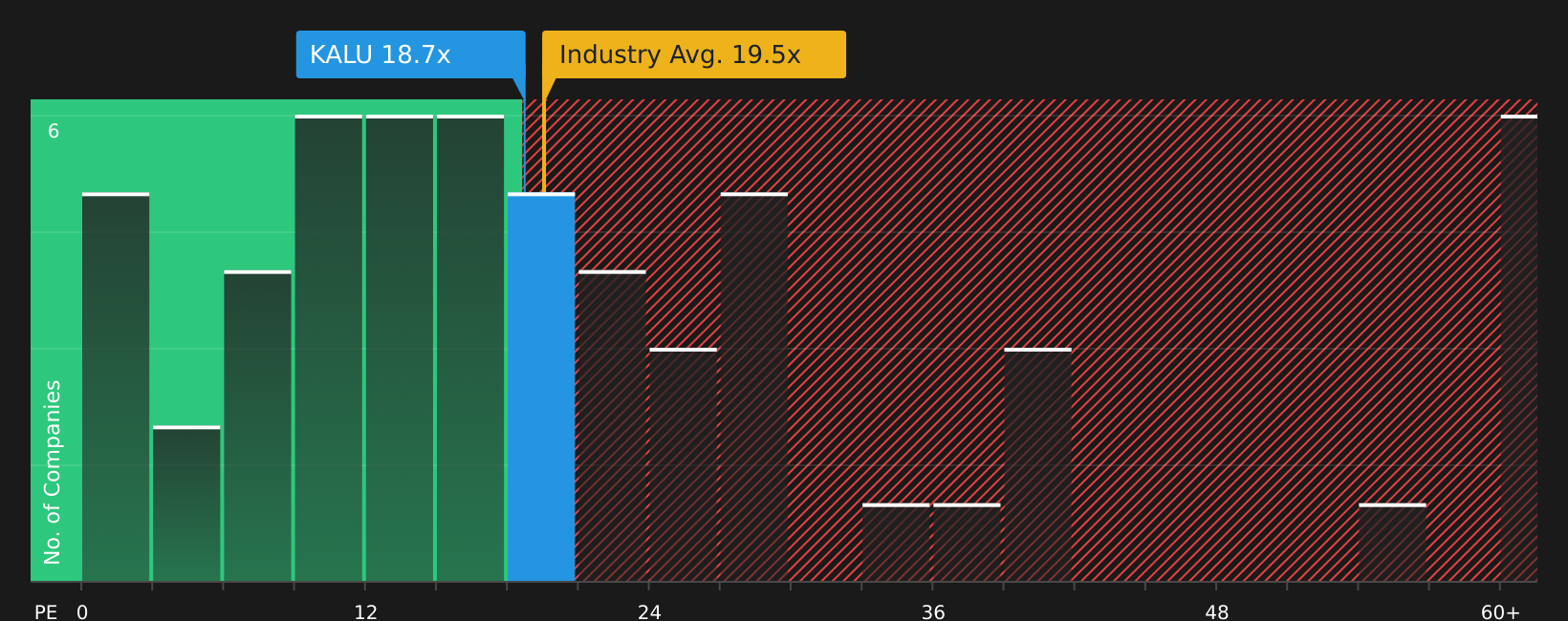The image size is (1568, 621).
Task: Click the Industry Avg. 19.5x label
Action: click(694, 54)
